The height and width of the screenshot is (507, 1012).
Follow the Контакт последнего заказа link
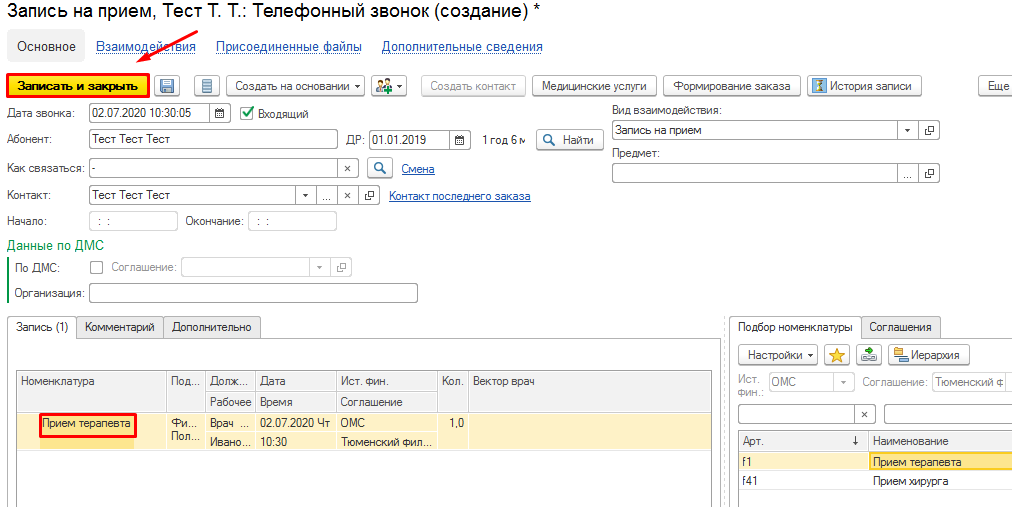coord(459,196)
